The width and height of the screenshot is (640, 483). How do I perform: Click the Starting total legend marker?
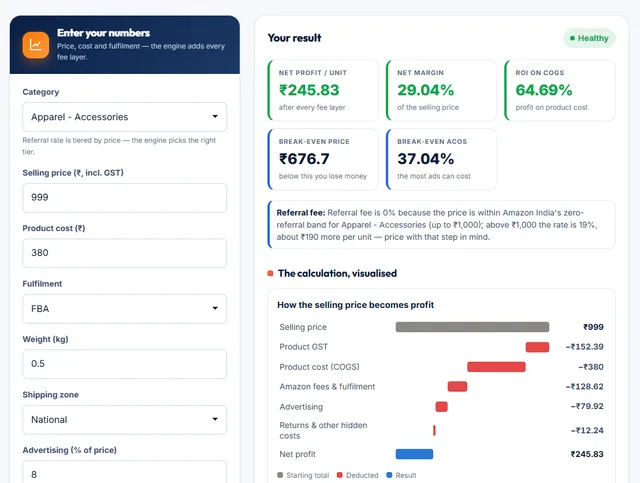(x=280, y=475)
